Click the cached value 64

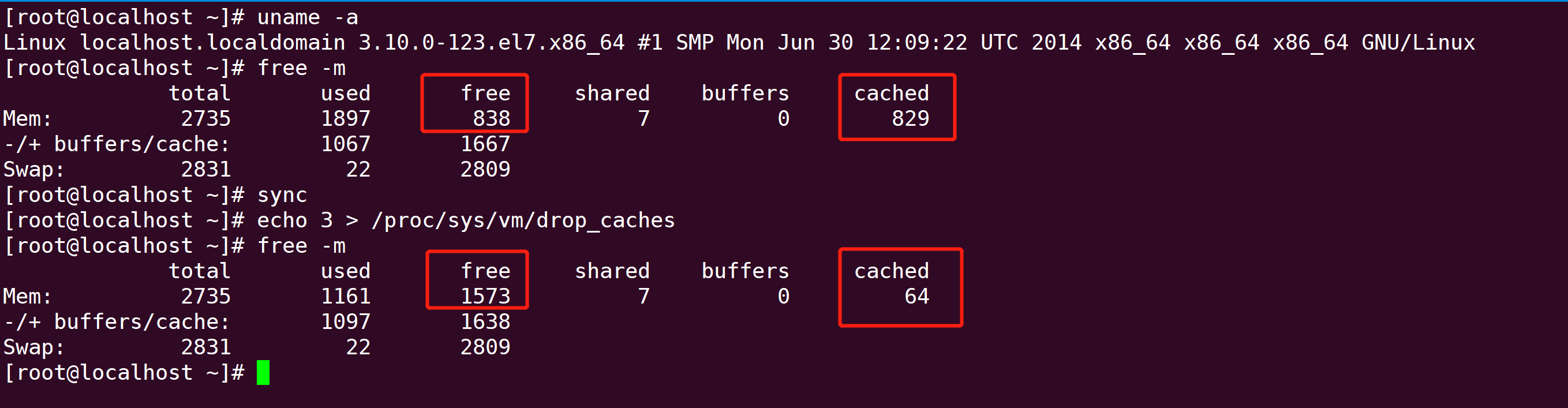pyautogui.click(x=917, y=297)
